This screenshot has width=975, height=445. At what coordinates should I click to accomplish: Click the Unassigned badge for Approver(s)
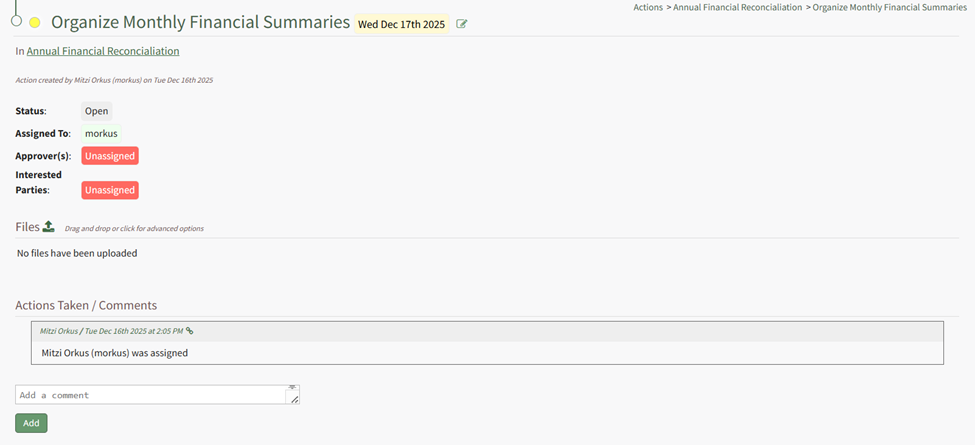tap(110, 156)
